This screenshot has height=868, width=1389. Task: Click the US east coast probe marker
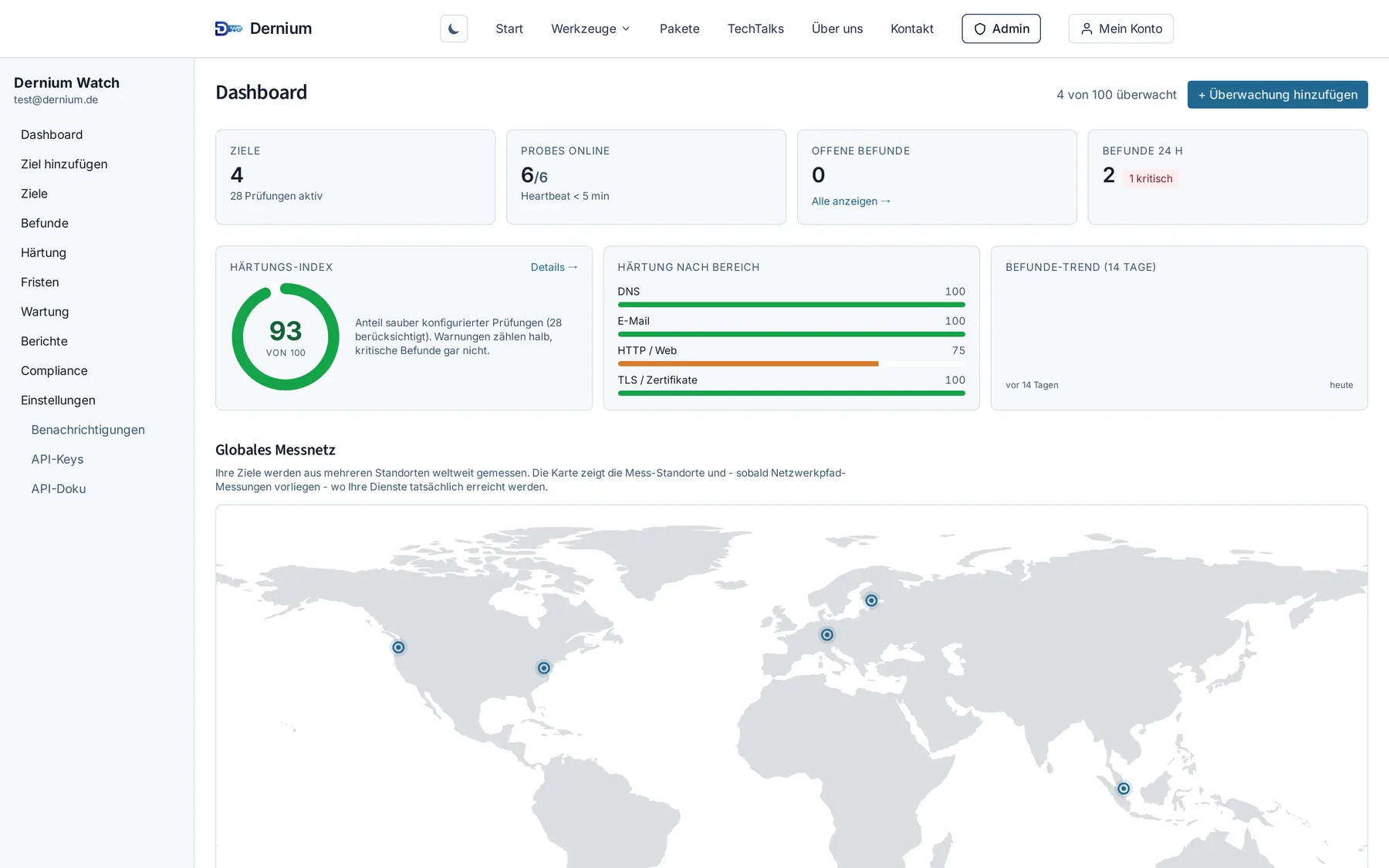pyautogui.click(x=544, y=668)
